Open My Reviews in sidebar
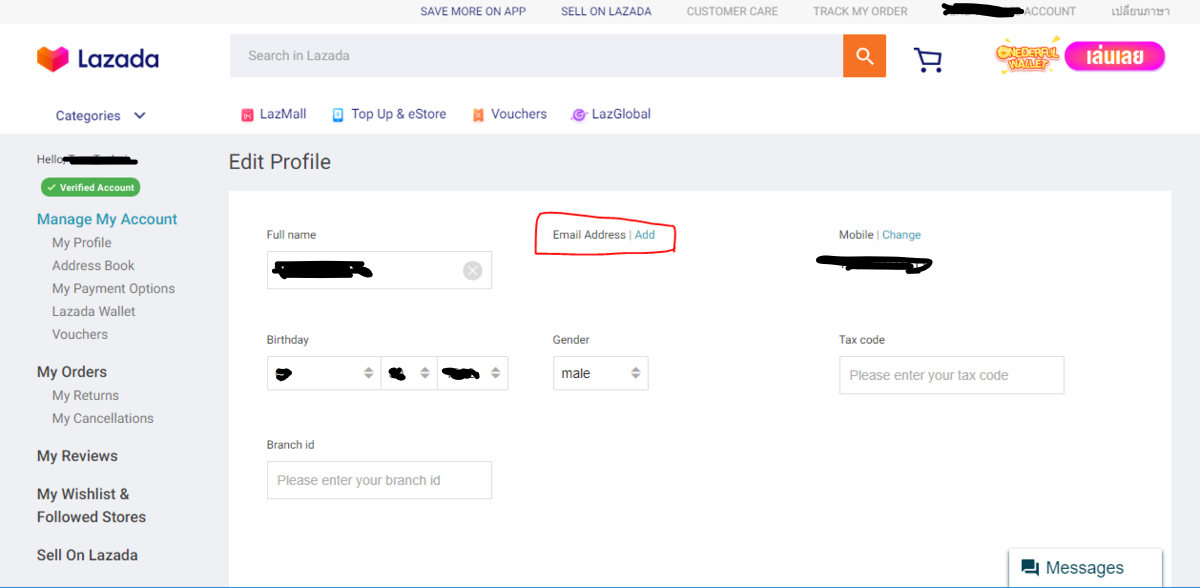The width and height of the screenshot is (1200, 588). [x=77, y=456]
